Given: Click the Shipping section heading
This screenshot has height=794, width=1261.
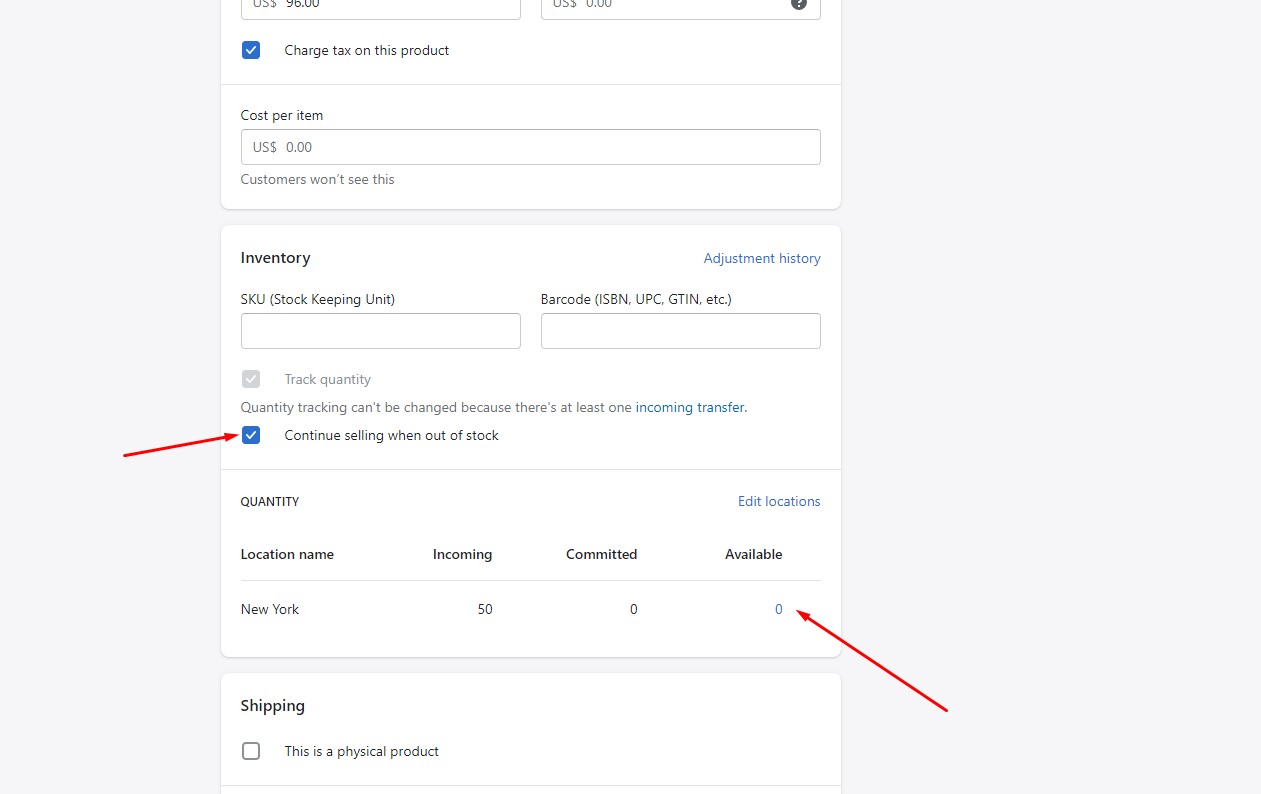Looking at the screenshot, I should [273, 706].
